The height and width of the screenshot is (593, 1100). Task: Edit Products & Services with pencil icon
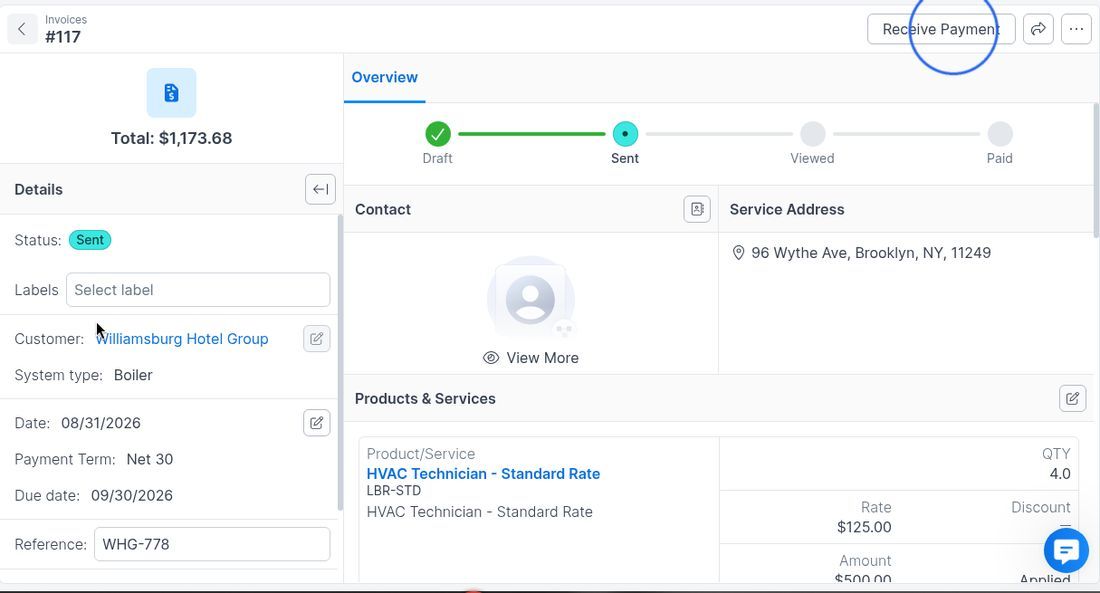click(1072, 399)
